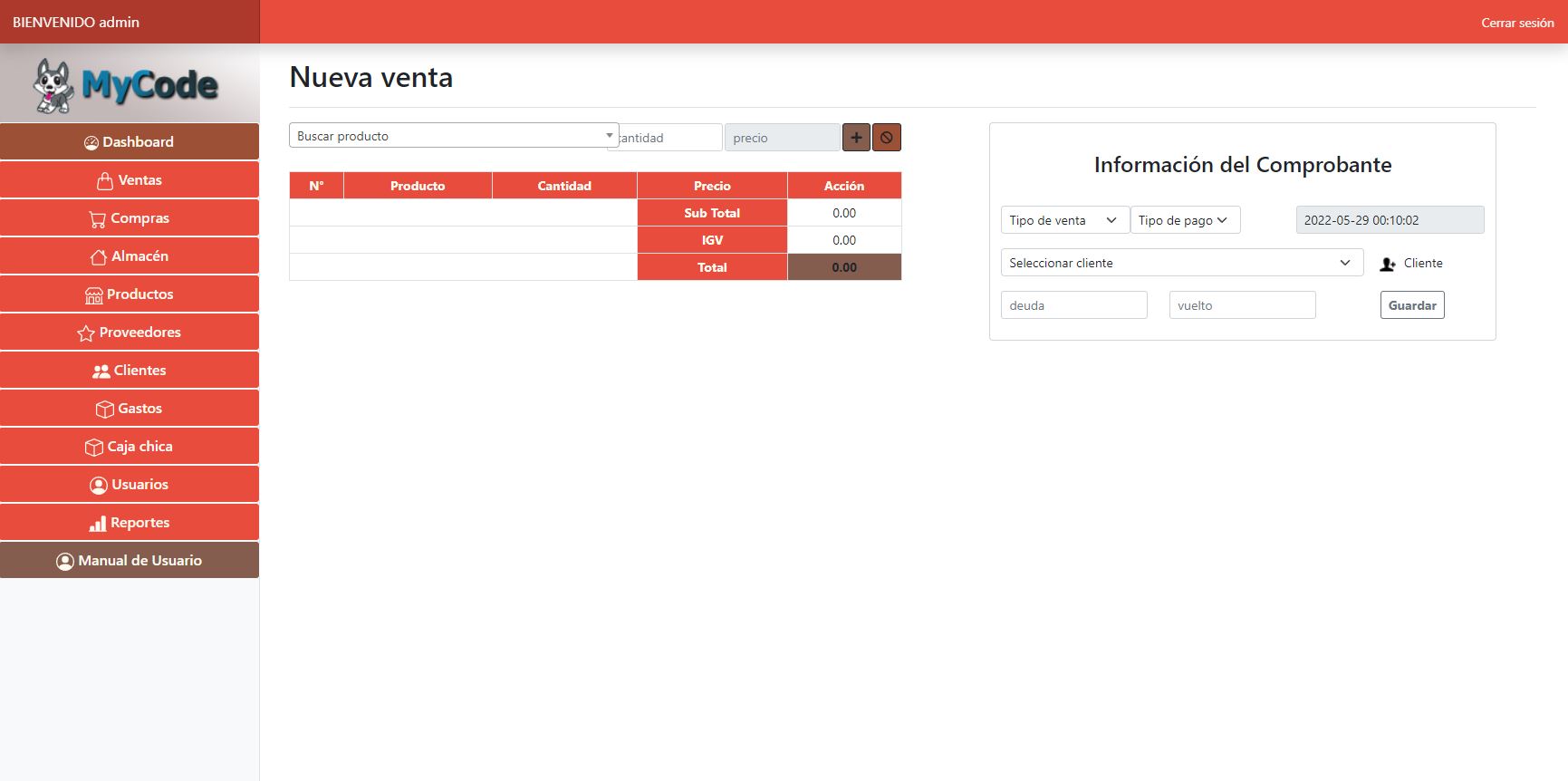Go to Almacén in the sidebar
Viewport: 1568px width, 781px height.
pos(130,256)
